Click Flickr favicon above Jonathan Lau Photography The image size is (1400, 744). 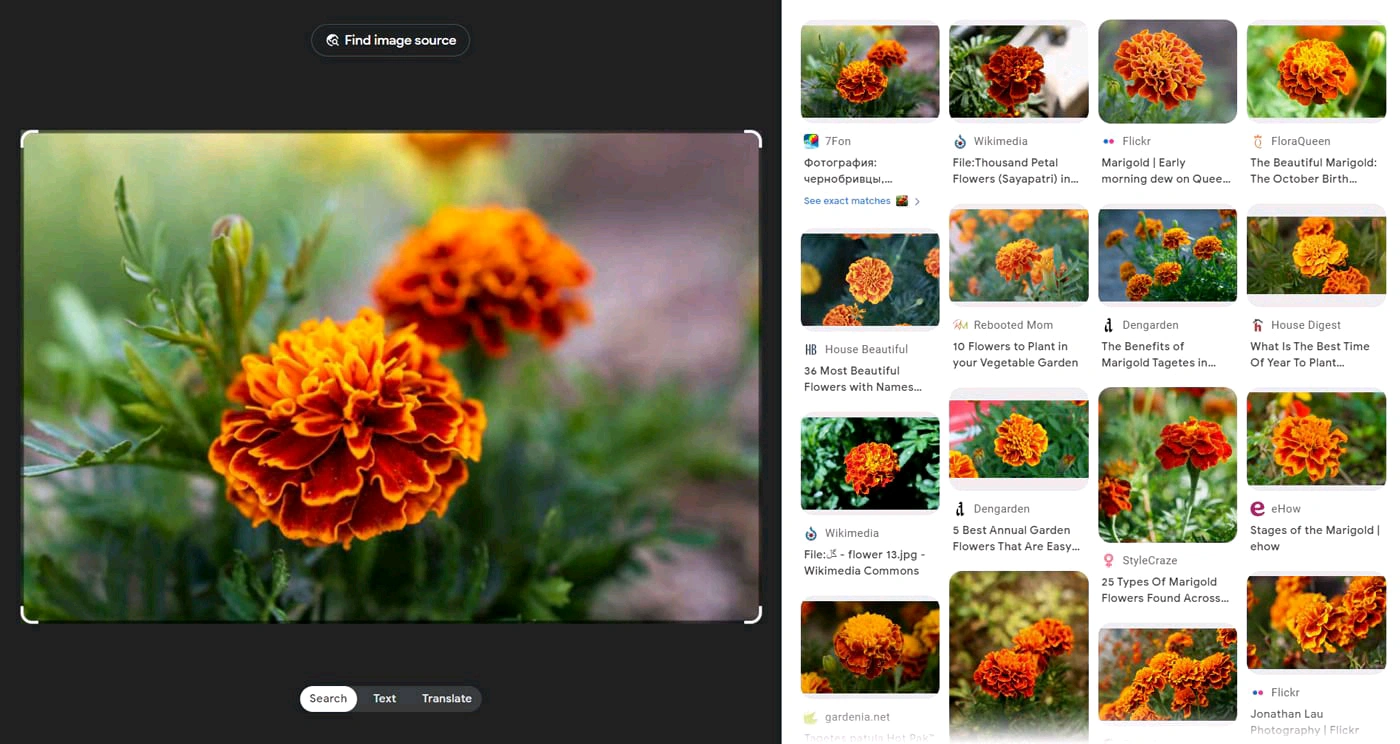click(1257, 692)
